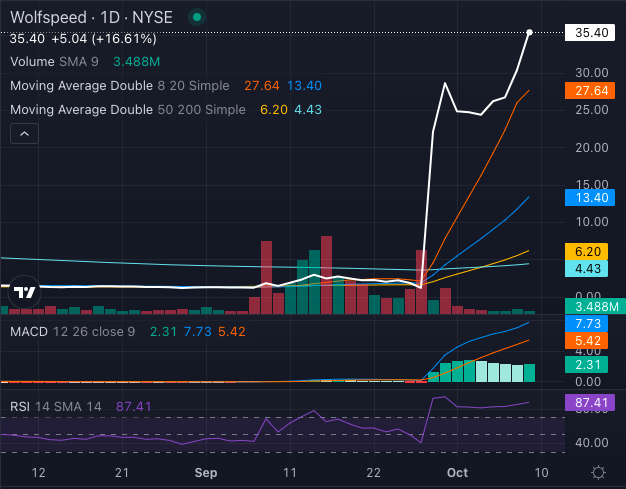The height and width of the screenshot is (489, 626).
Task: Select Moving Average Double 8 20 legend
Action: (119, 86)
